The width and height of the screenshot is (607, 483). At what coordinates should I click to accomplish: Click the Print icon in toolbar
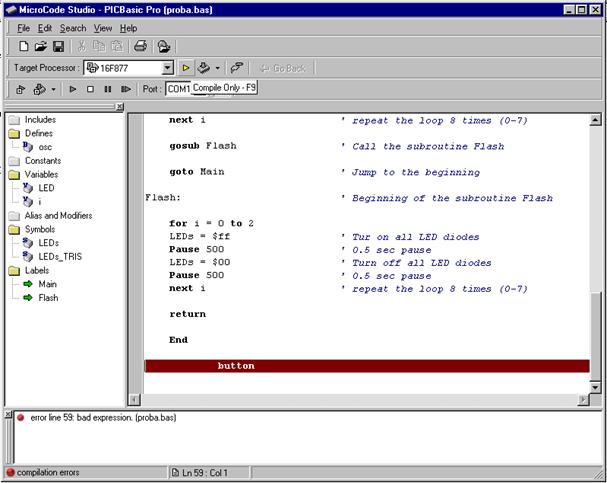tap(141, 47)
